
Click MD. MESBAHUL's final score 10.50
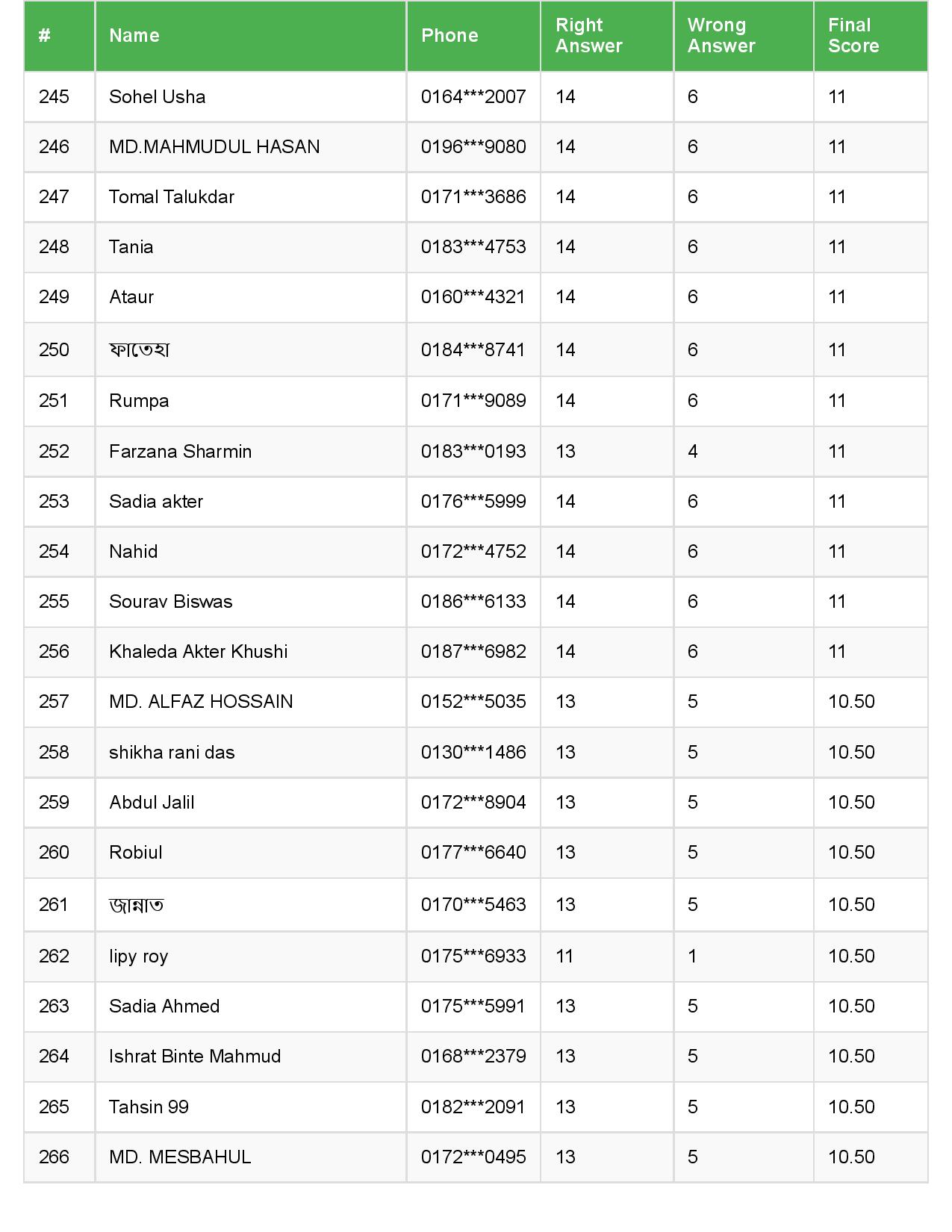(851, 1157)
